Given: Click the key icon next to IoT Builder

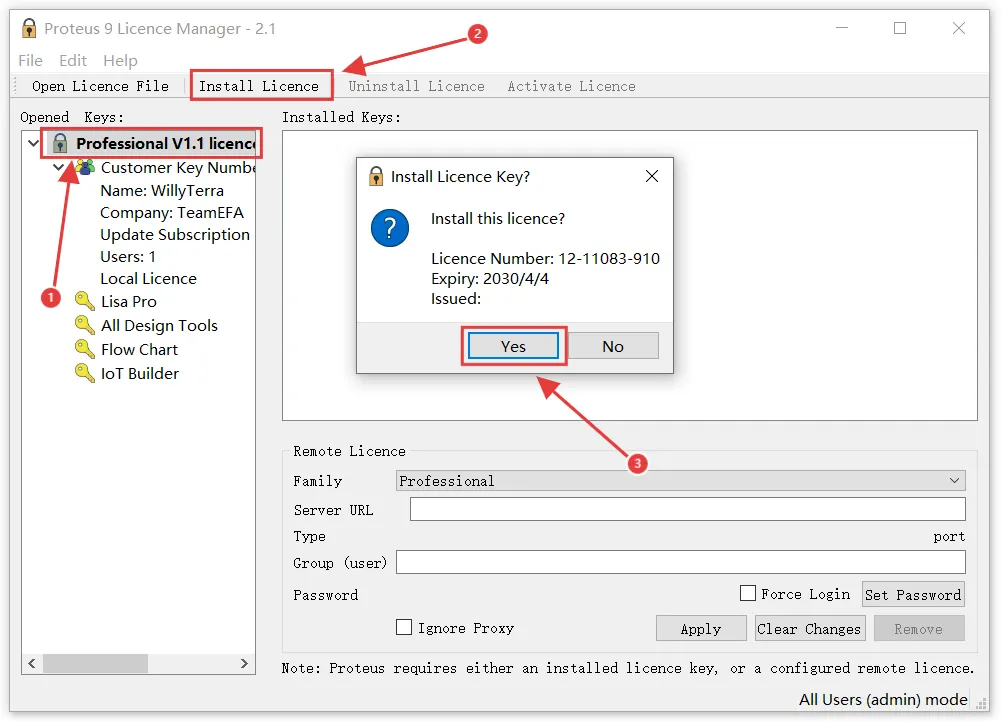Looking at the screenshot, I should 84,373.
